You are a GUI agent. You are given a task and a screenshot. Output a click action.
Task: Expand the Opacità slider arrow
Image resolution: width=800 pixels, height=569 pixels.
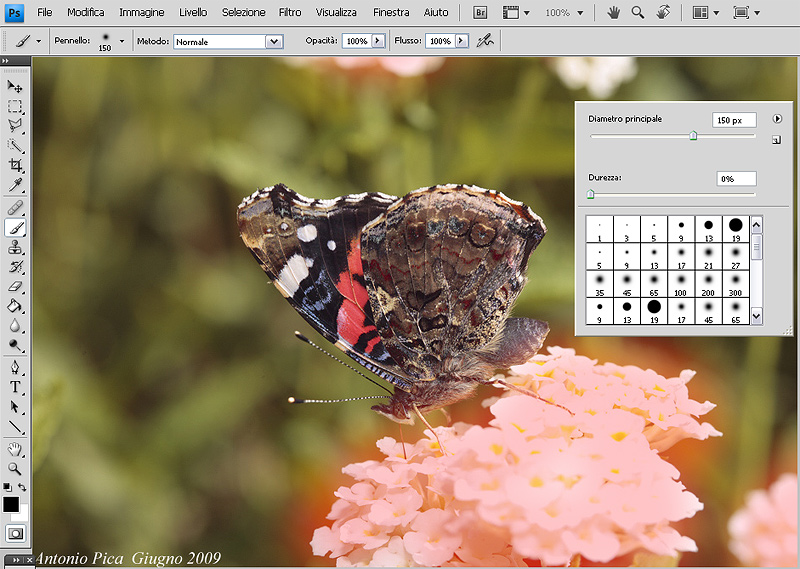tap(377, 41)
